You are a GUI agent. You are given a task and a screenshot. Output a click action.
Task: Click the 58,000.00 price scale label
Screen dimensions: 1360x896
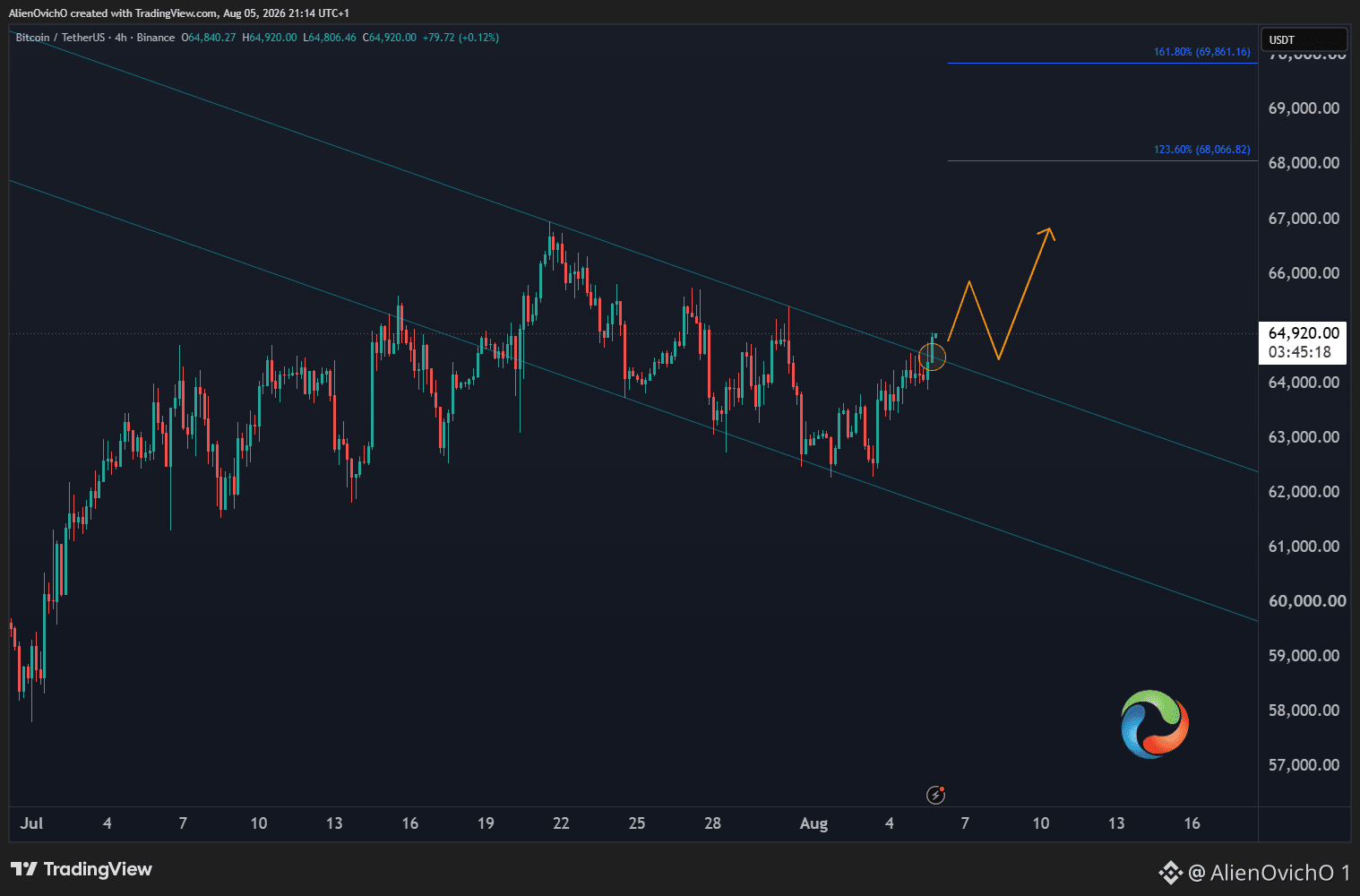pos(1304,711)
